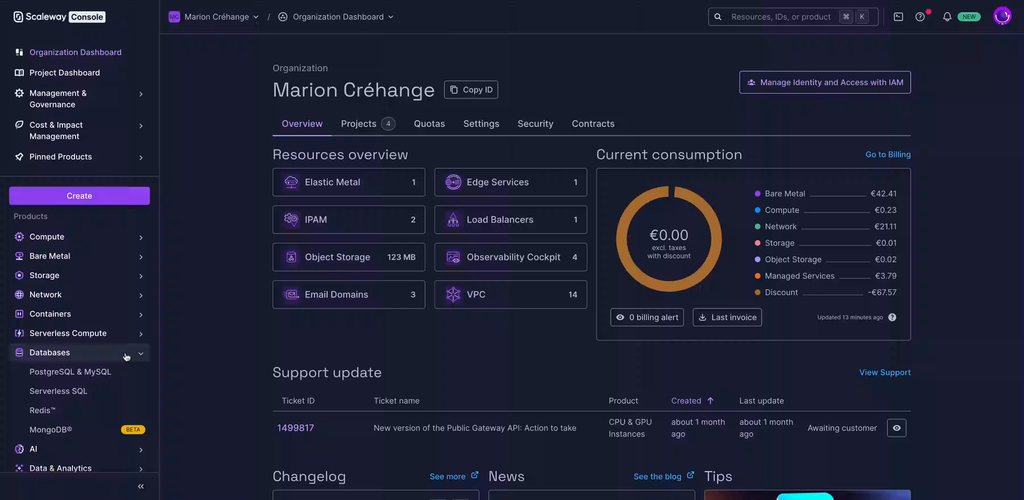This screenshot has height=500, width=1024.
Task: Open Changelog See more link
Action: (454, 477)
